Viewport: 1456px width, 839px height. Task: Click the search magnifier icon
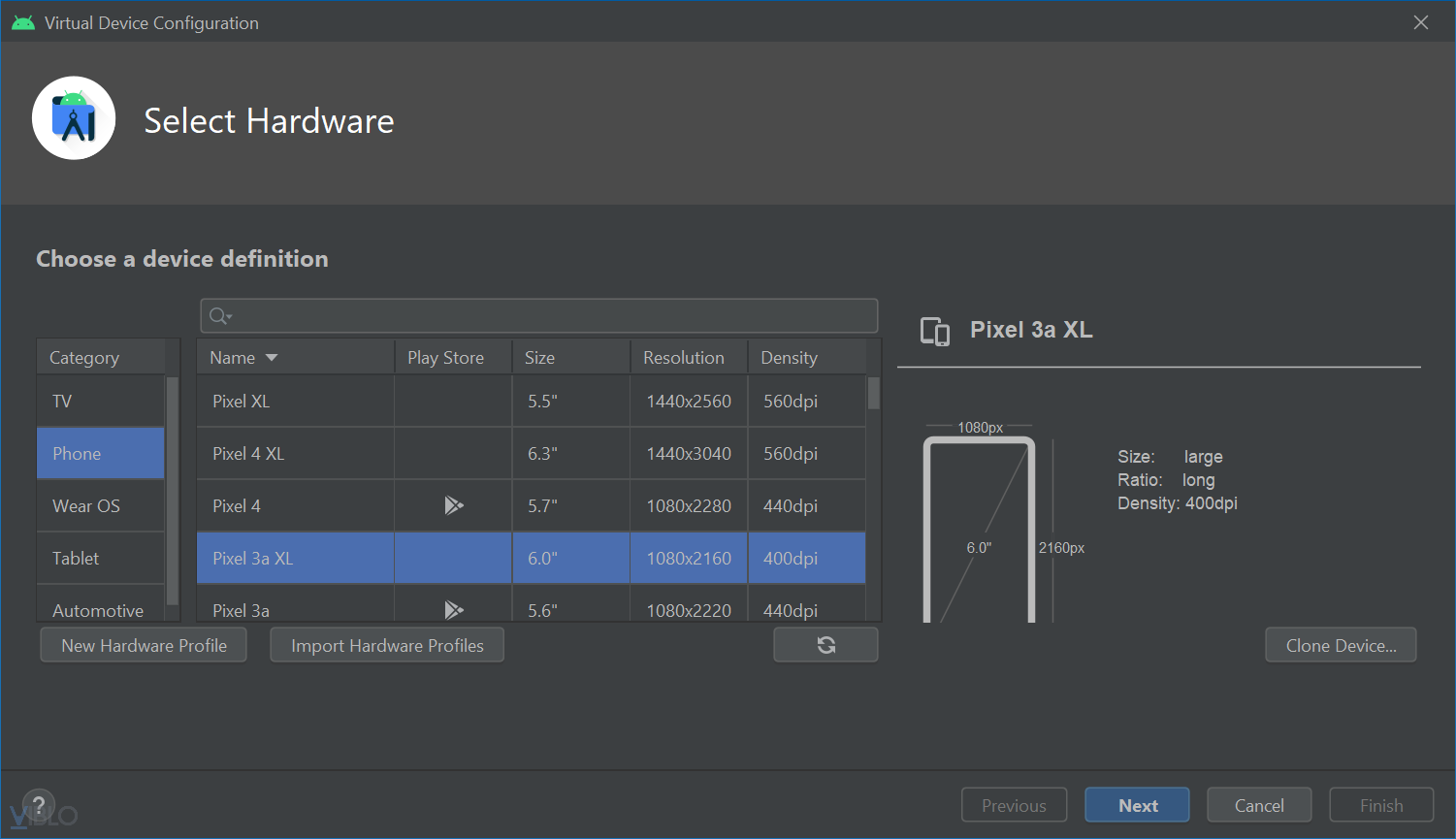[219, 315]
